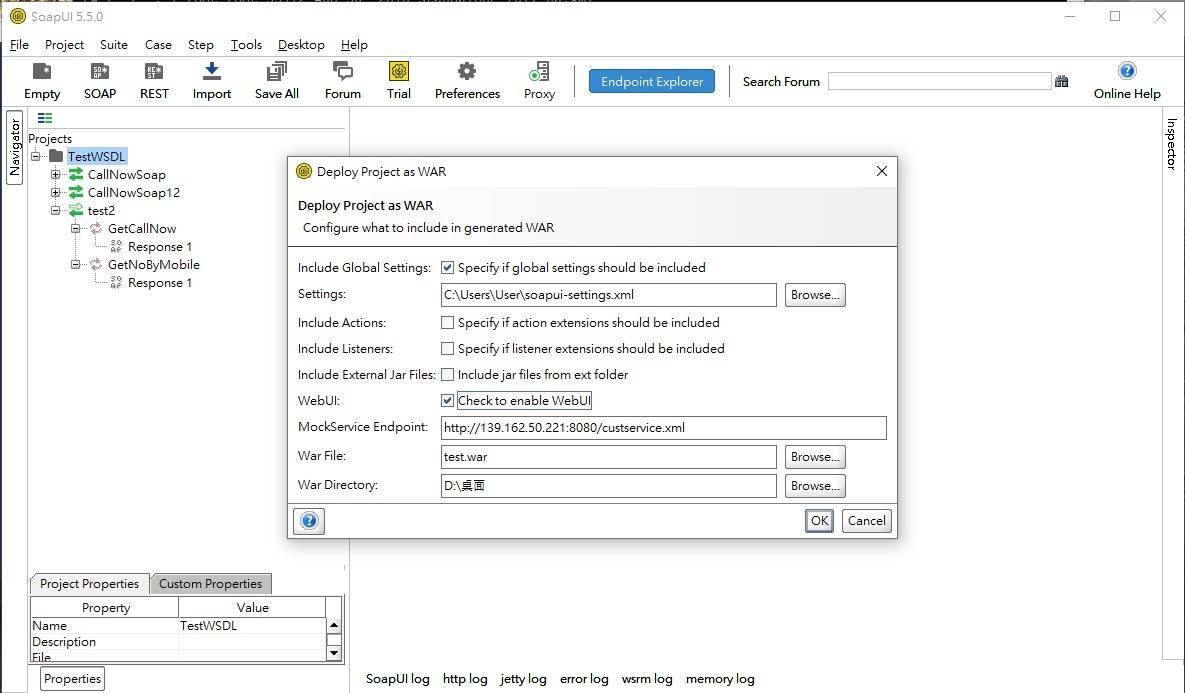1185x693 pixels.
Task: Browse for the Settings file
Action: click(x=815, y=295)
